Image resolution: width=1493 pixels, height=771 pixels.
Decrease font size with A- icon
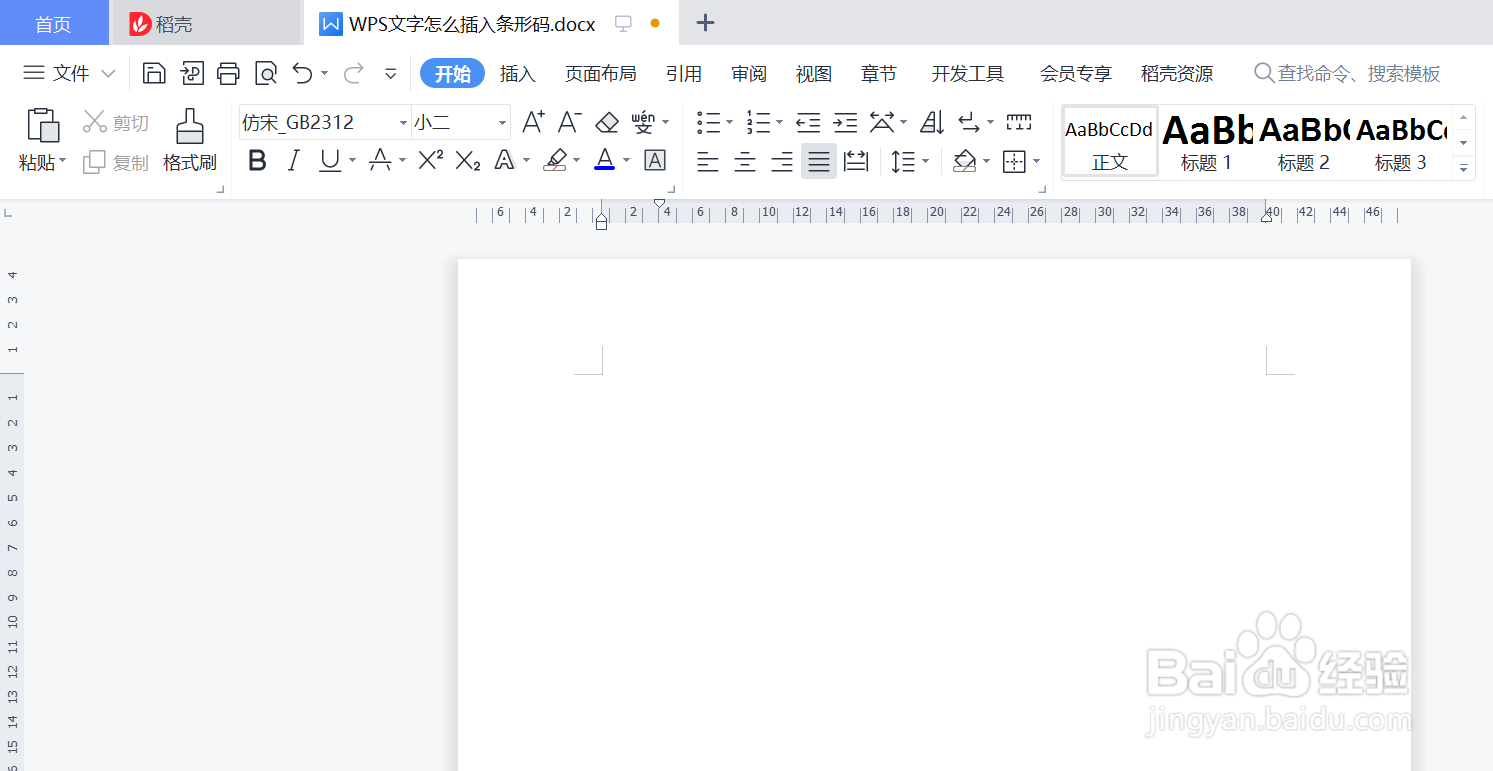coord(569,122)
